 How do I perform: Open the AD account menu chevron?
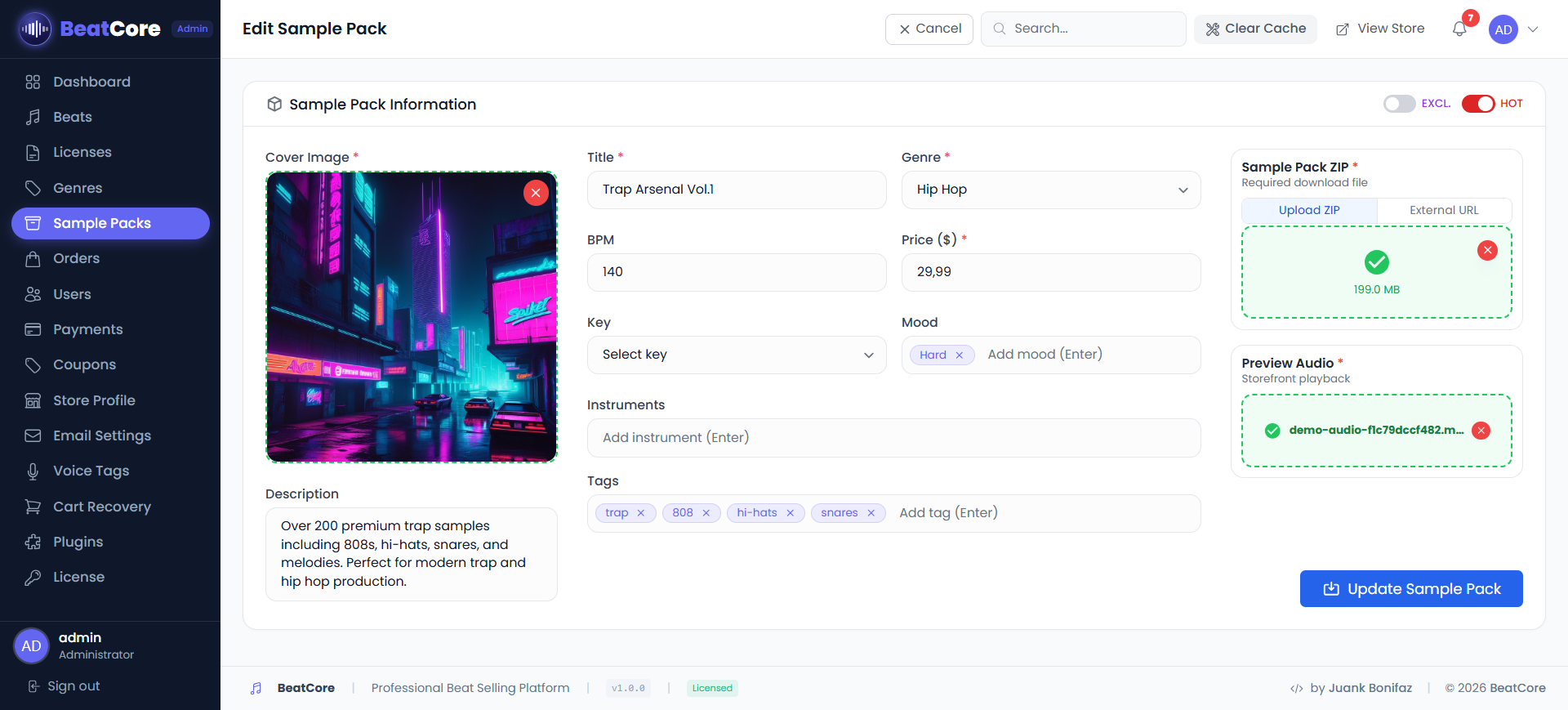click(x=1533, y=29)
